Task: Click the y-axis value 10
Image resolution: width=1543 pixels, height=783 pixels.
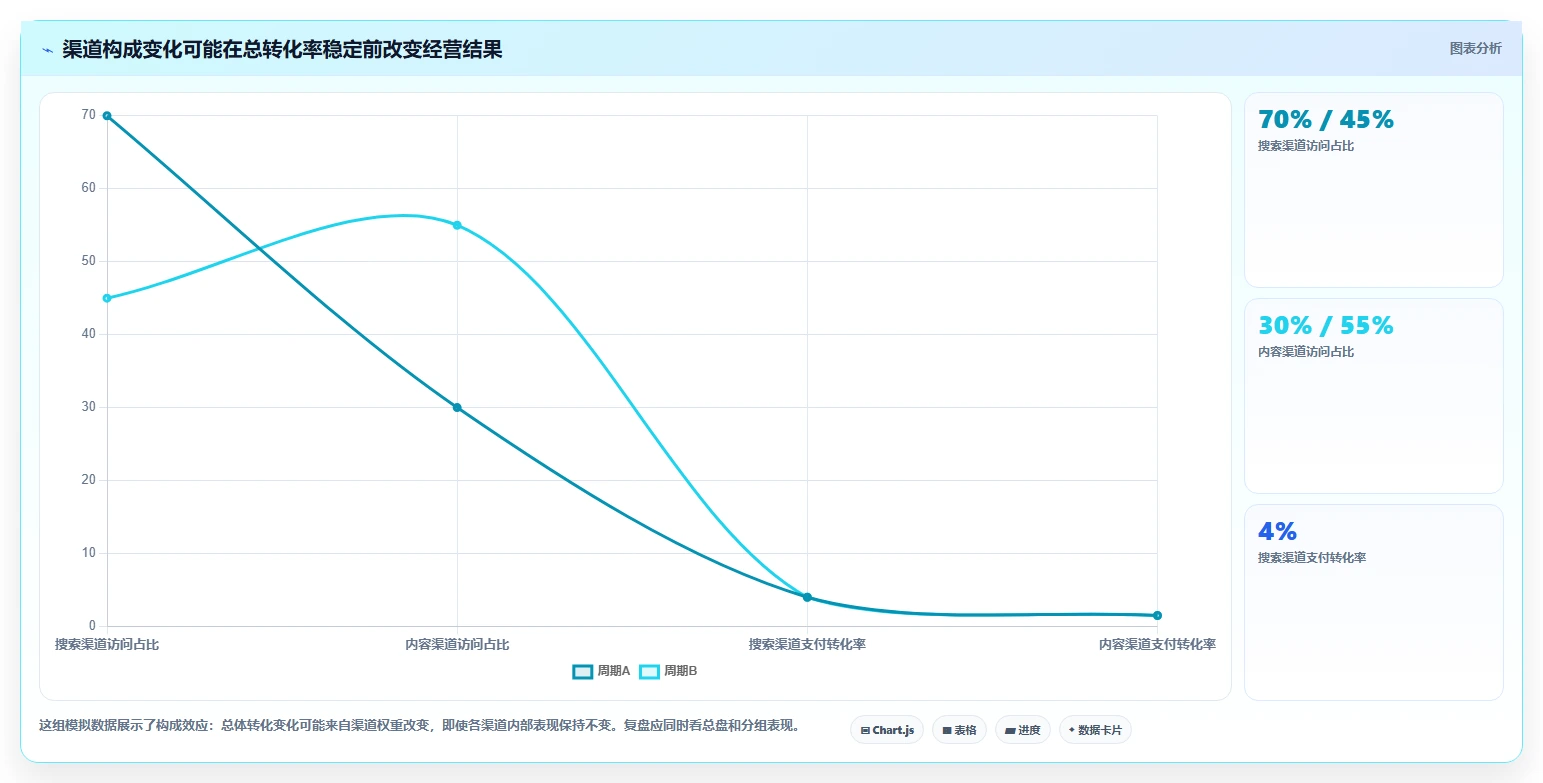Action: tap(89, 553)
